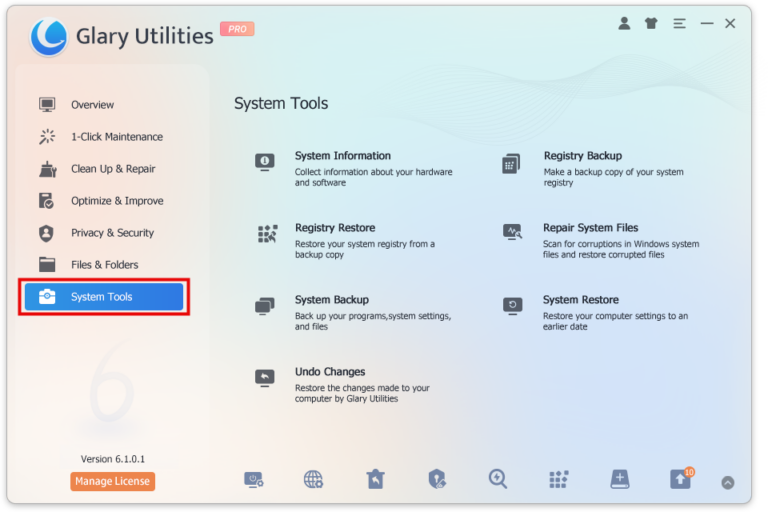Click the Repair System Files icon
This screenshot has height=512, width=768.
(512, 232)
